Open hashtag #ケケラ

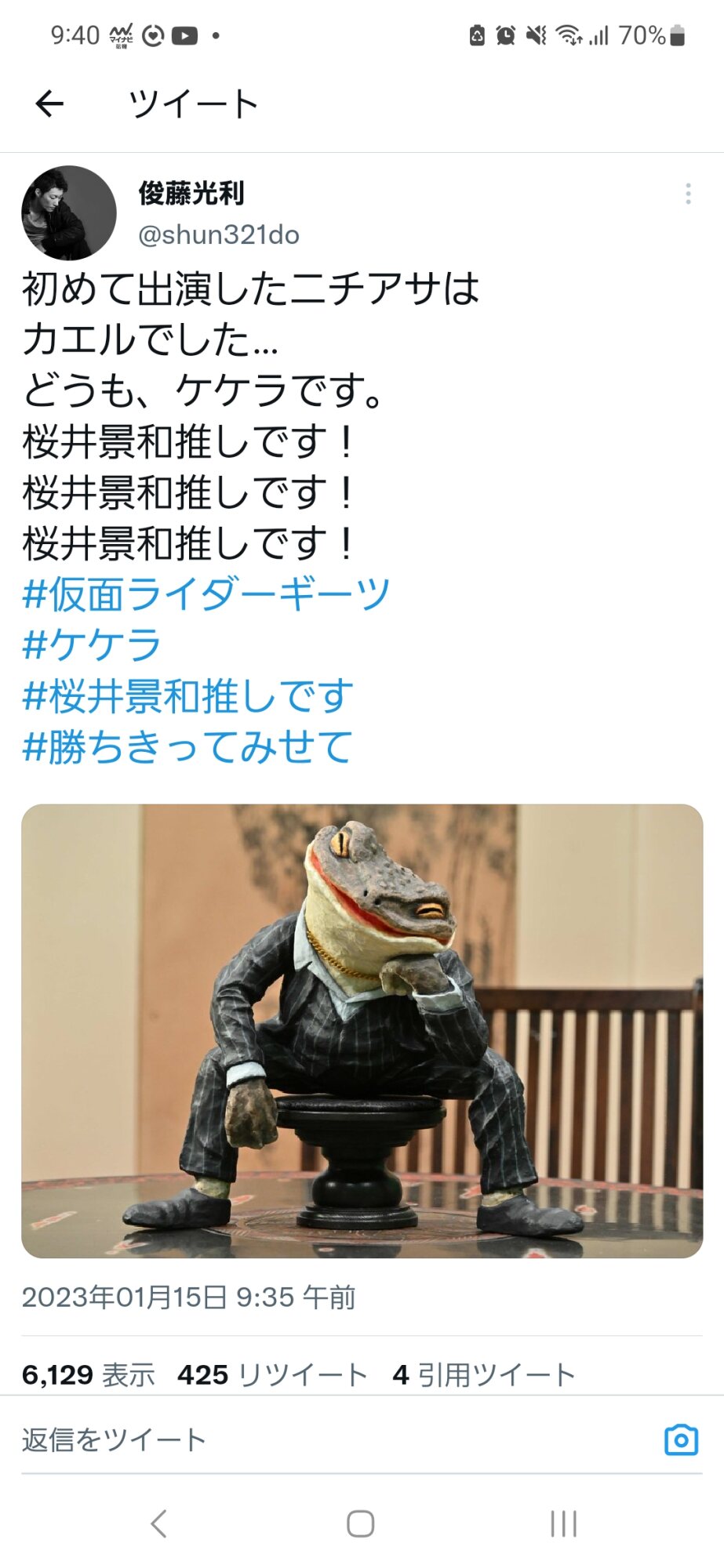click(92, 644)
